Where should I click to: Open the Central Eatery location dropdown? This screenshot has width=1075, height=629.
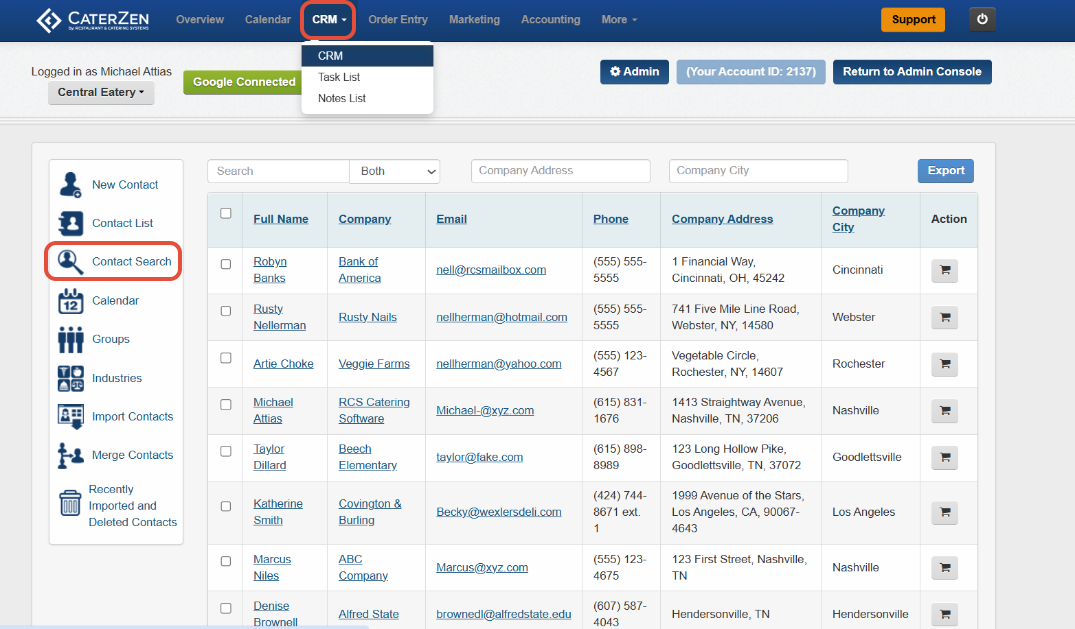tap(101, 93)
